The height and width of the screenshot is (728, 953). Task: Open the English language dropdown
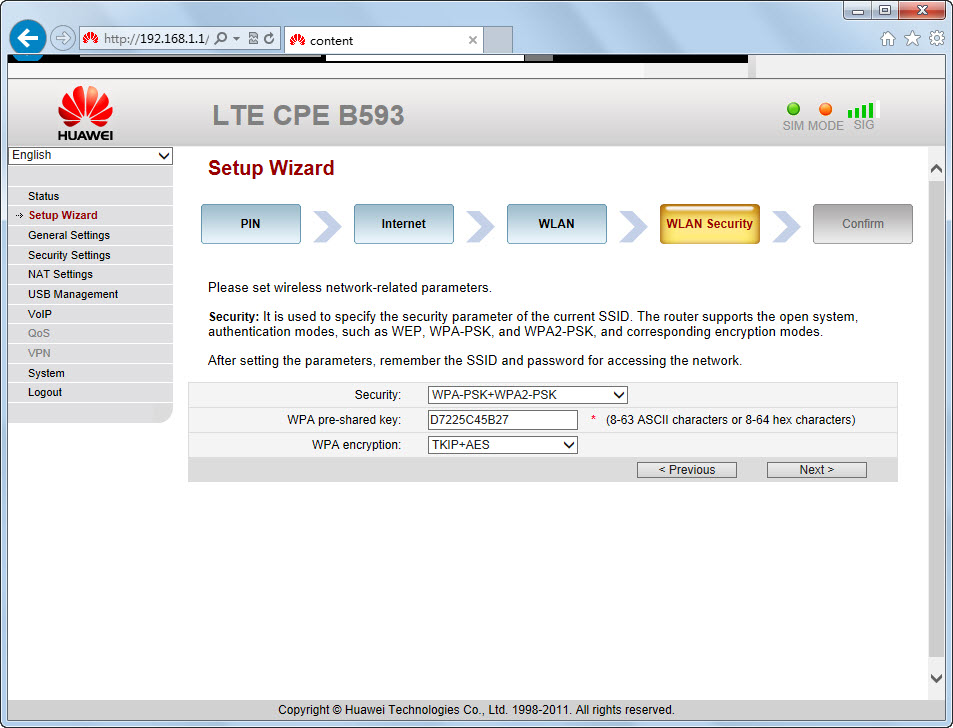pos(90,156)
